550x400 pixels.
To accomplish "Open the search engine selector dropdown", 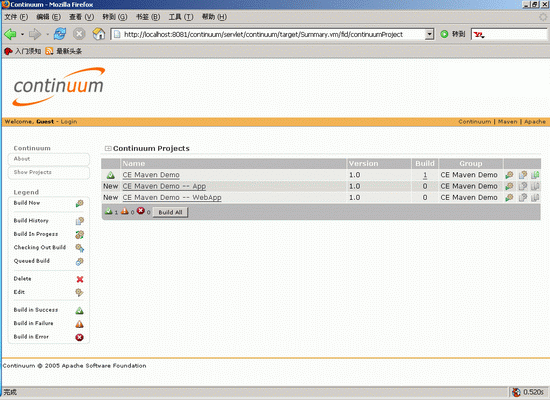I will click(x=479, y=34).
